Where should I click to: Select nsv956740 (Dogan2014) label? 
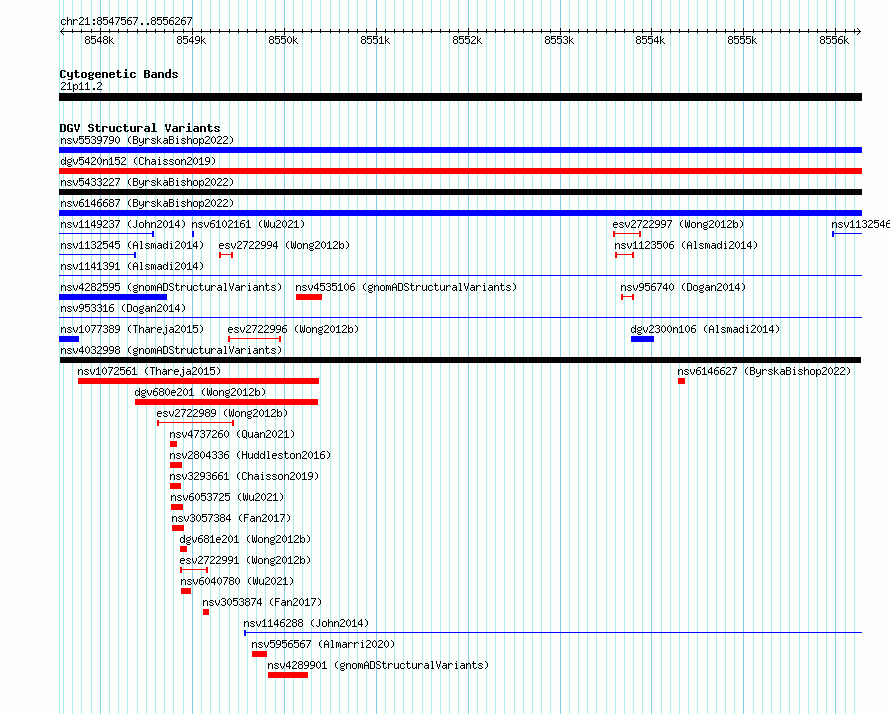coord(683,287)
